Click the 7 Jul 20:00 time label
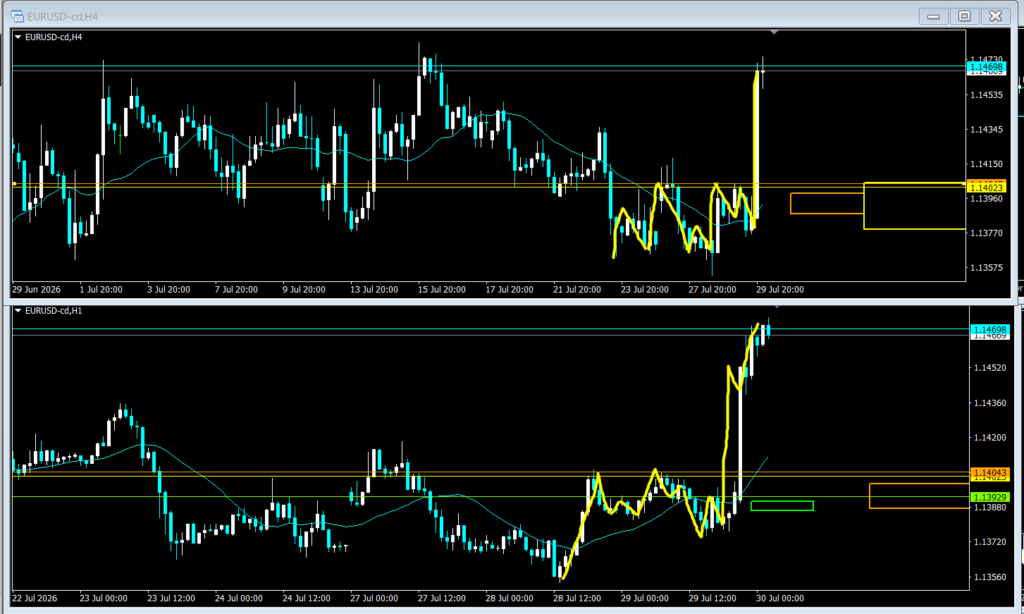 236,289
